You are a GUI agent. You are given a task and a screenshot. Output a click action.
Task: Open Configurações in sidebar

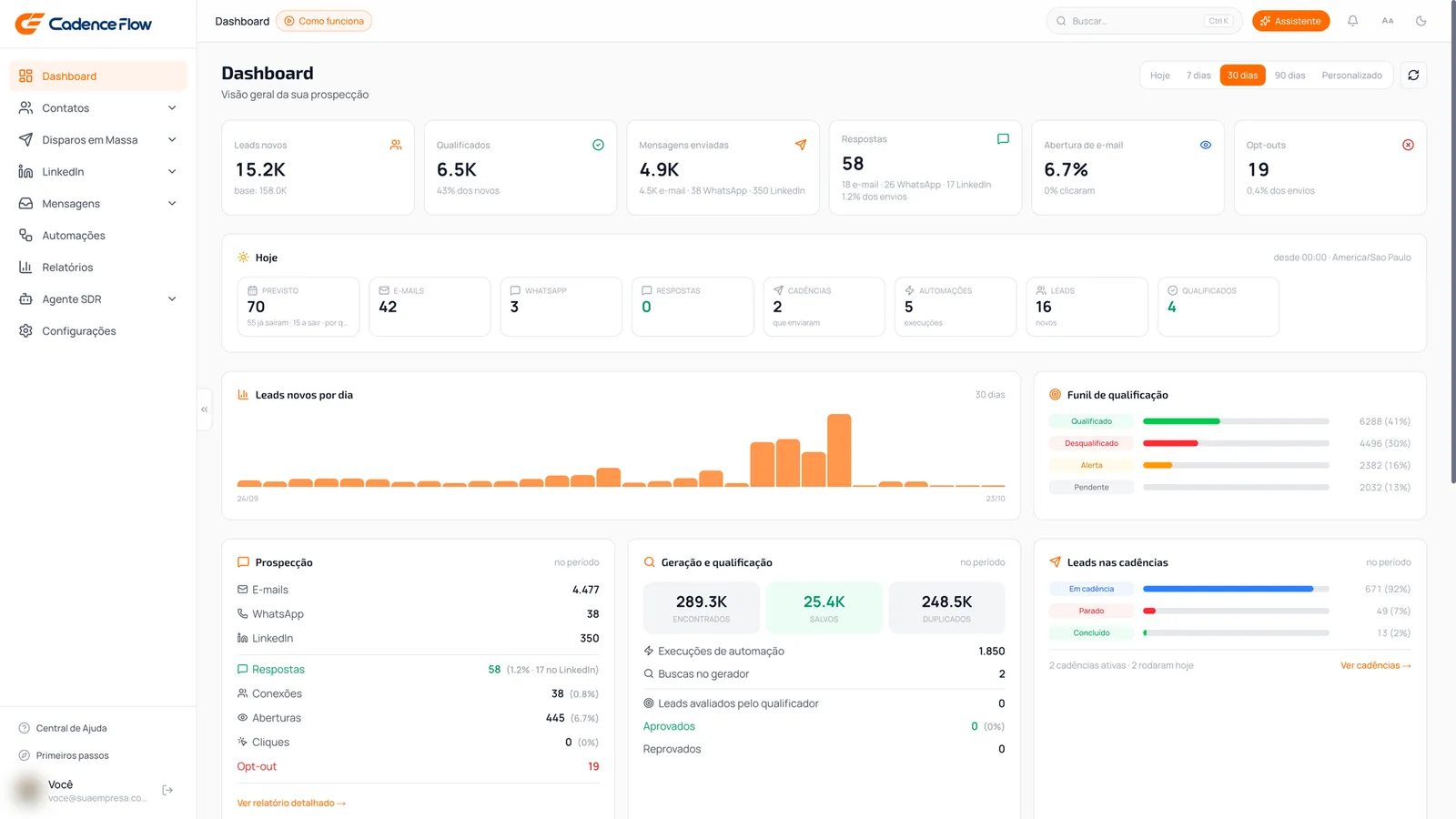click(x=98, y=331)
